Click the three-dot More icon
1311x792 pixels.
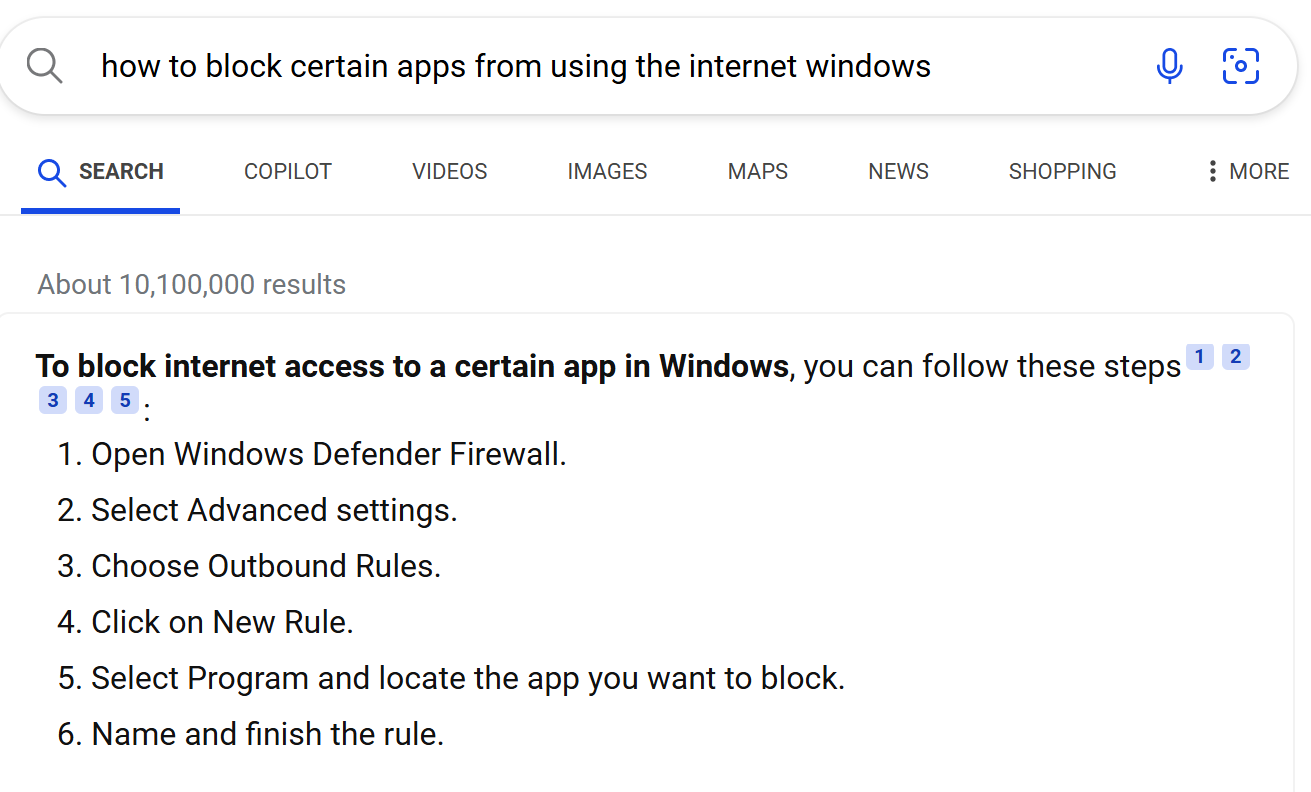(x=1212, y=172)
